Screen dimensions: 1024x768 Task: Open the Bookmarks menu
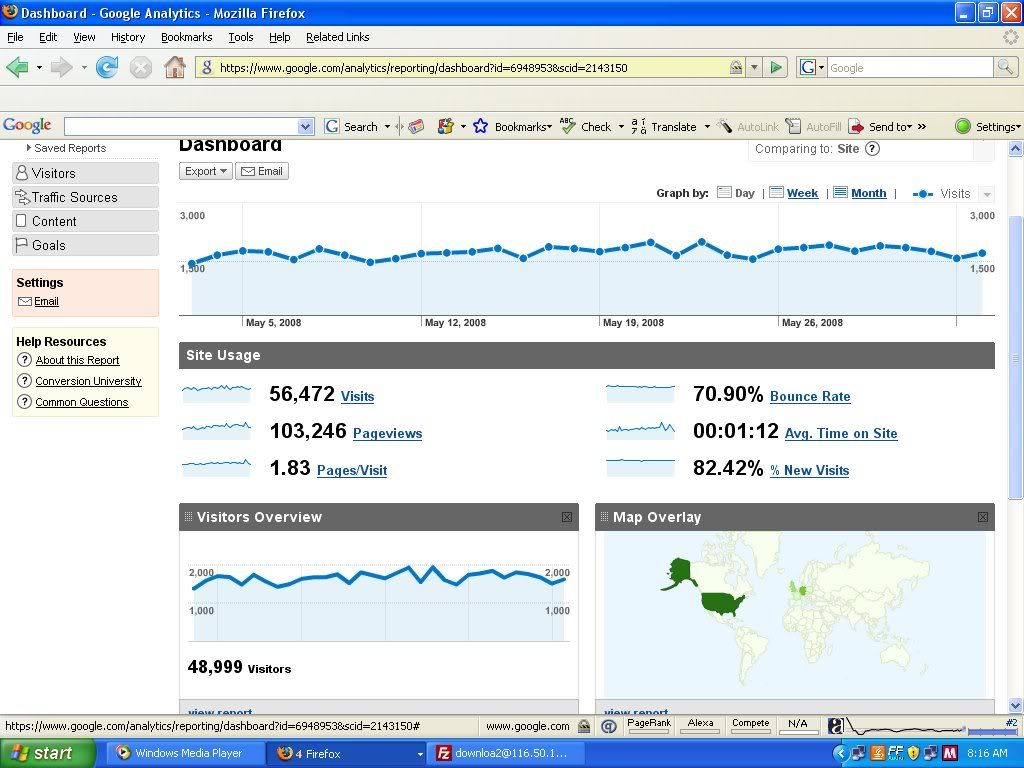[186, 37]
